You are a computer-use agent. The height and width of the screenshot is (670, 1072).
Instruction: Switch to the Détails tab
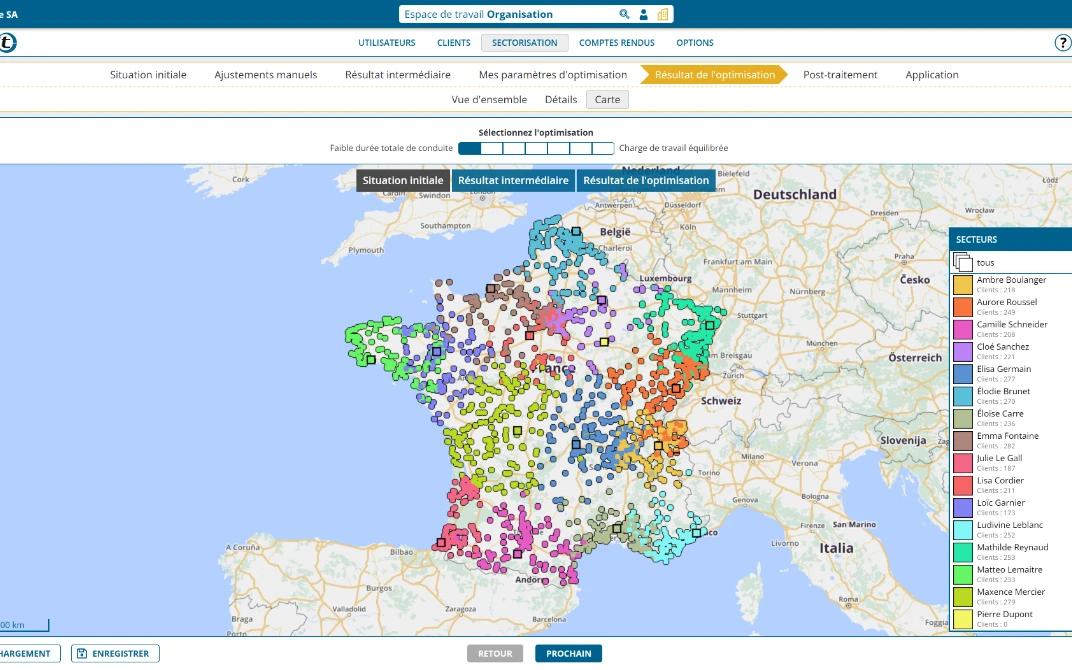(x=561, y=99)
